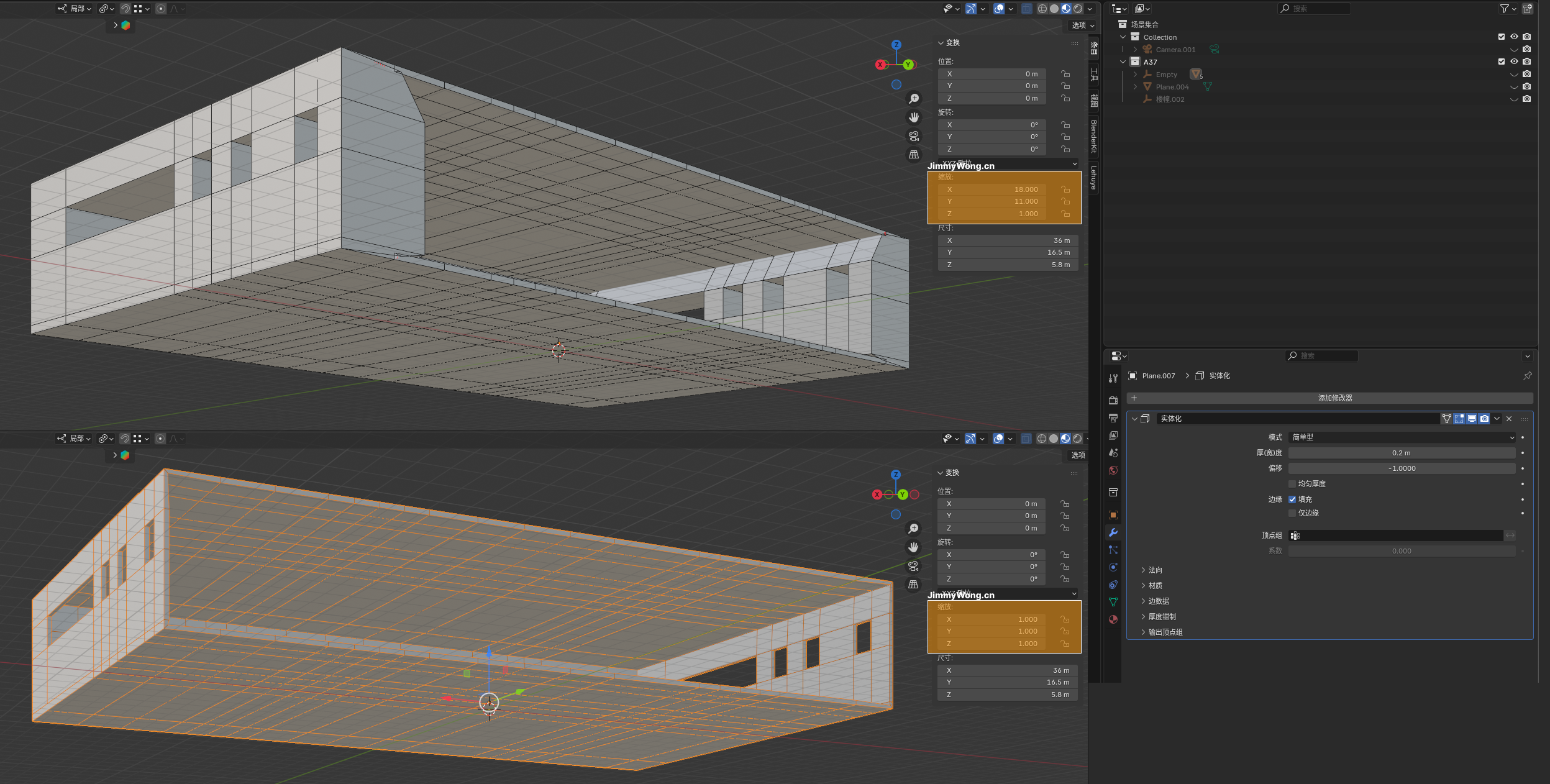
Task: Pin the properties editor context
Action: point(1527,376)
